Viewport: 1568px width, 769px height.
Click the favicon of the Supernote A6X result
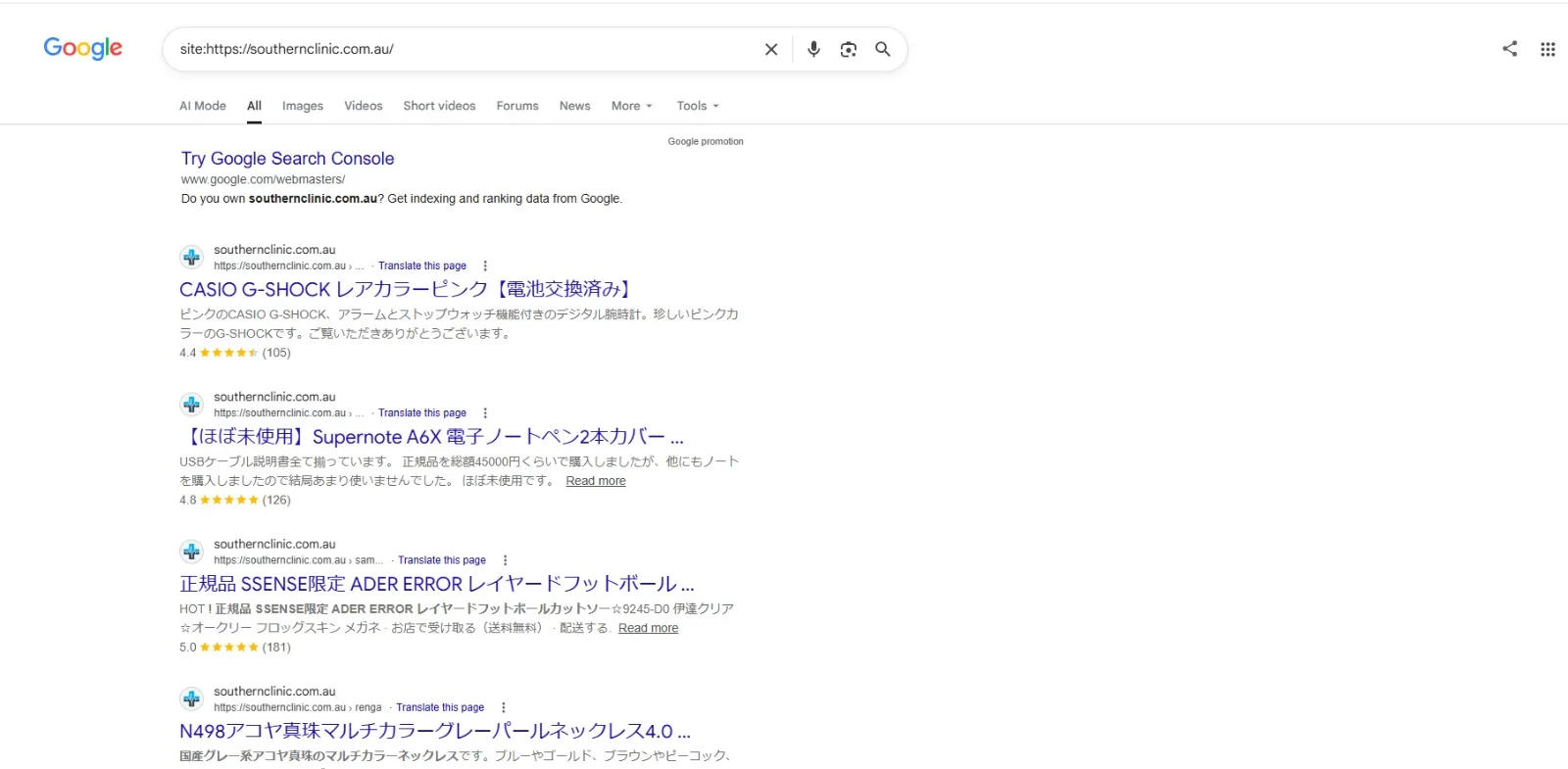191,405
